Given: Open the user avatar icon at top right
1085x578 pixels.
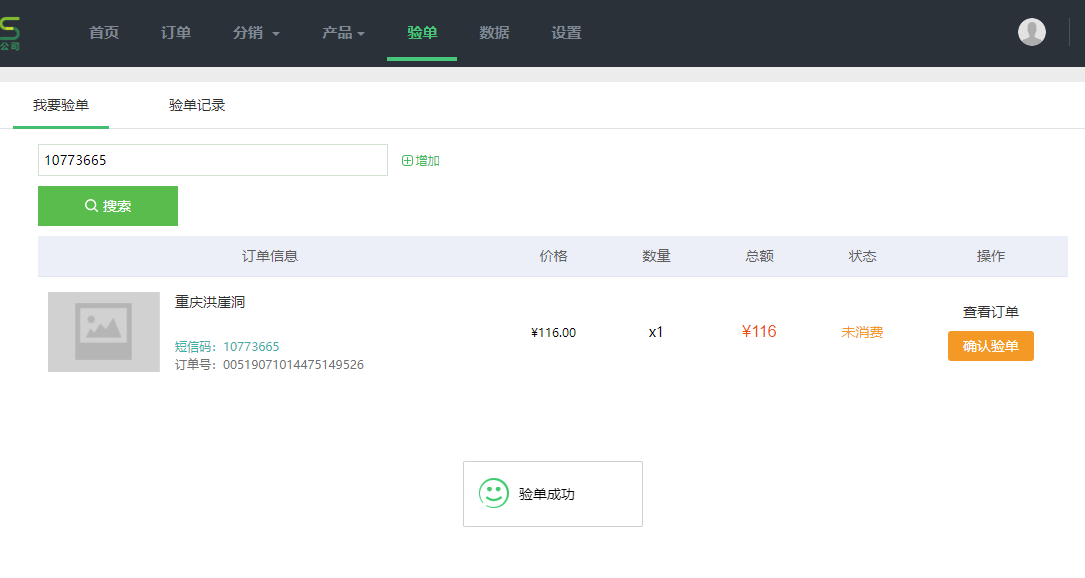Looking at the screenshot, I should click(x=1031, y=31).
